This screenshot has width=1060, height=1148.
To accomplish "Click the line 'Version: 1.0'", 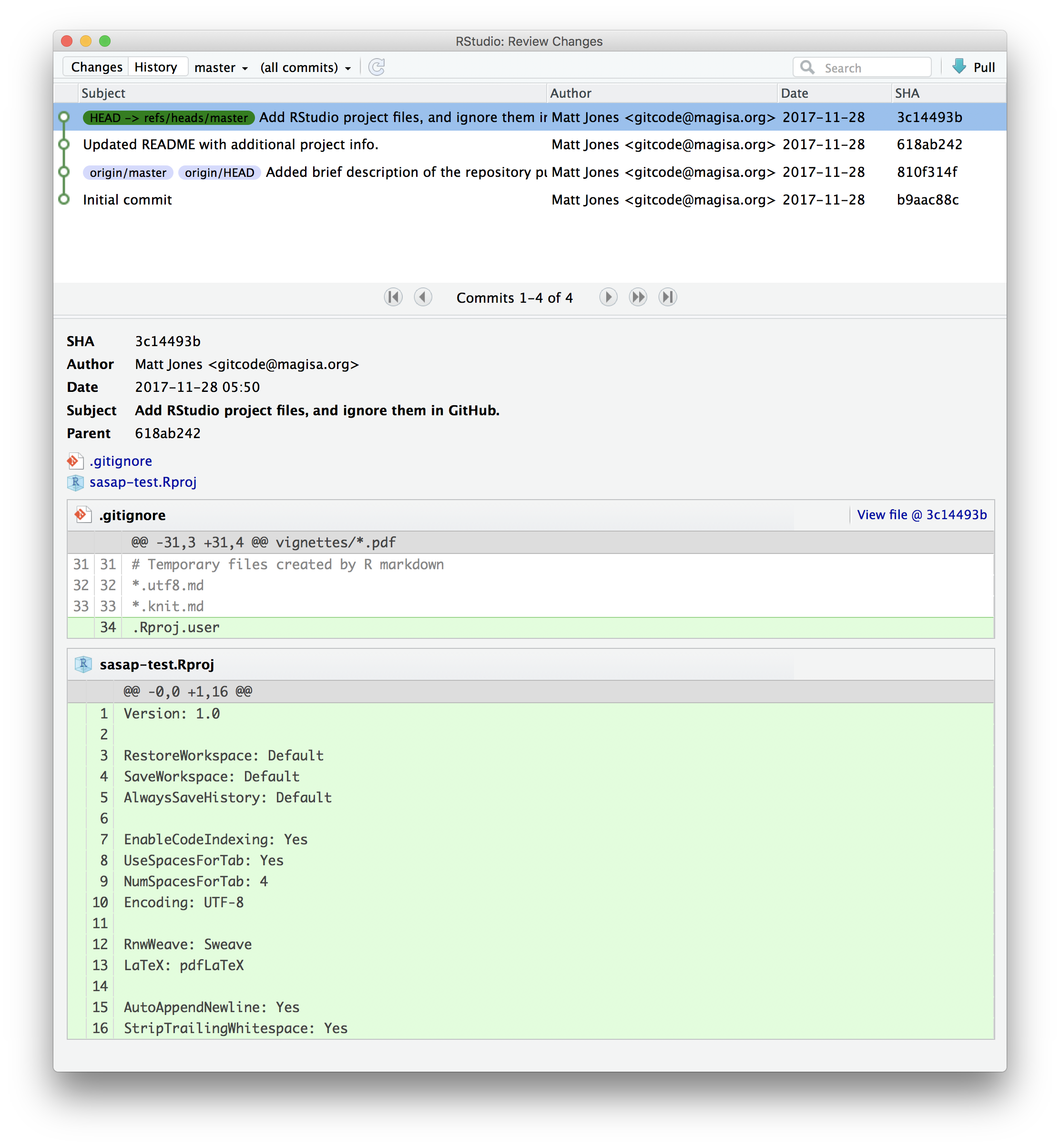I will pyautogui.click(x=530, y=714).
